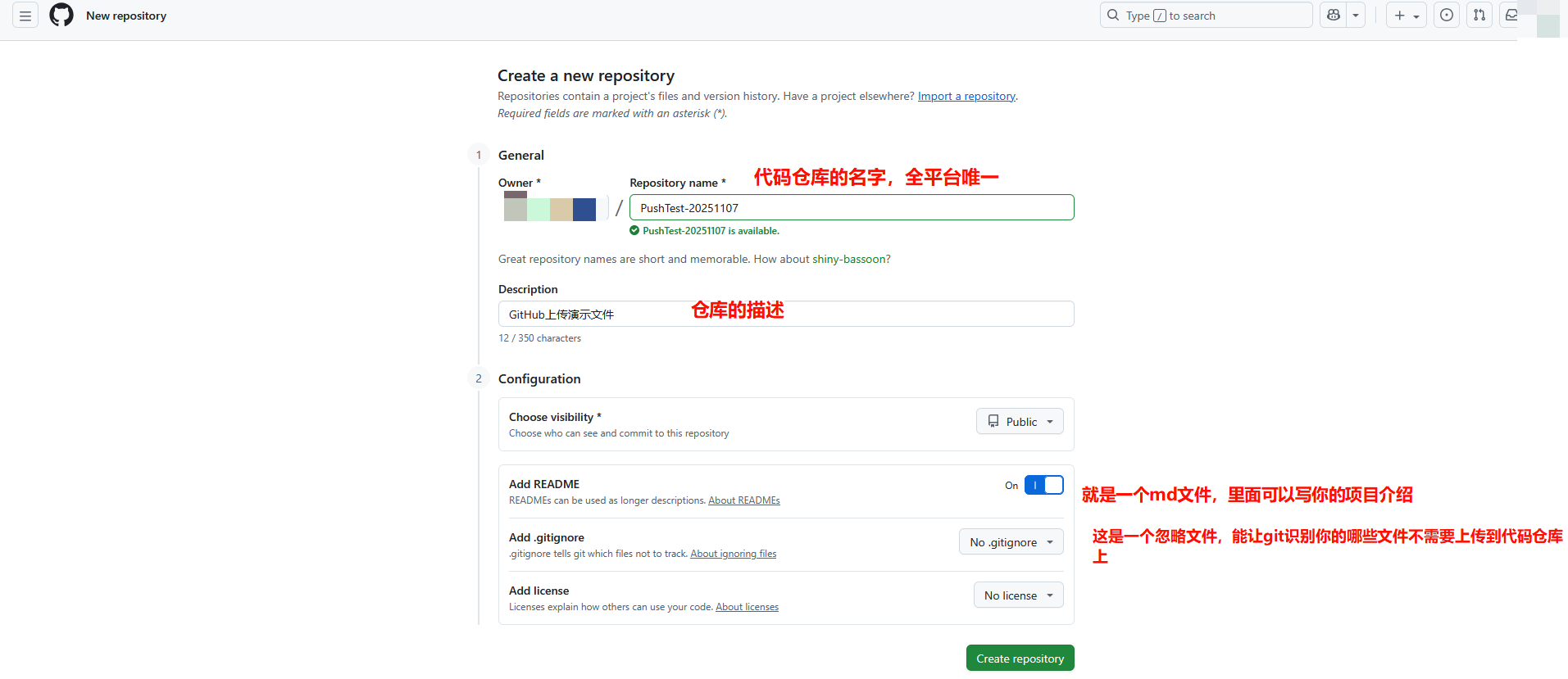Focus the Repository name field
The width and height of the screenshot is (1568, 679).
pos(852,207)
